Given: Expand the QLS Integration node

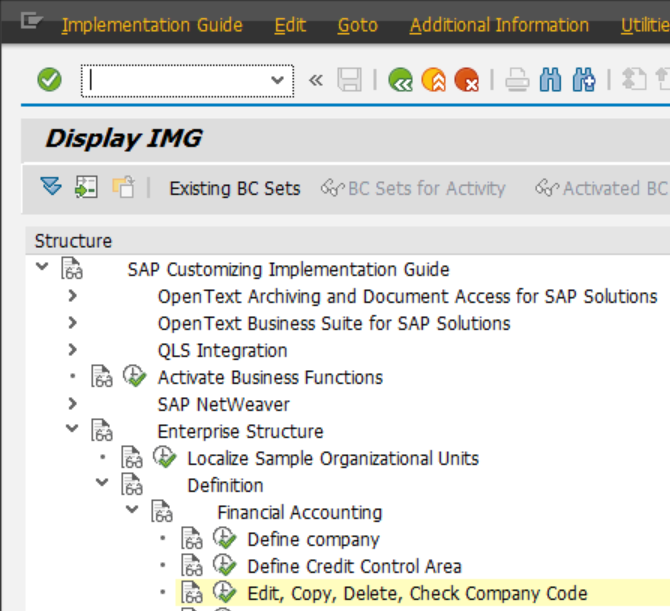Looking at the screenshot, I should pos(72,350).
